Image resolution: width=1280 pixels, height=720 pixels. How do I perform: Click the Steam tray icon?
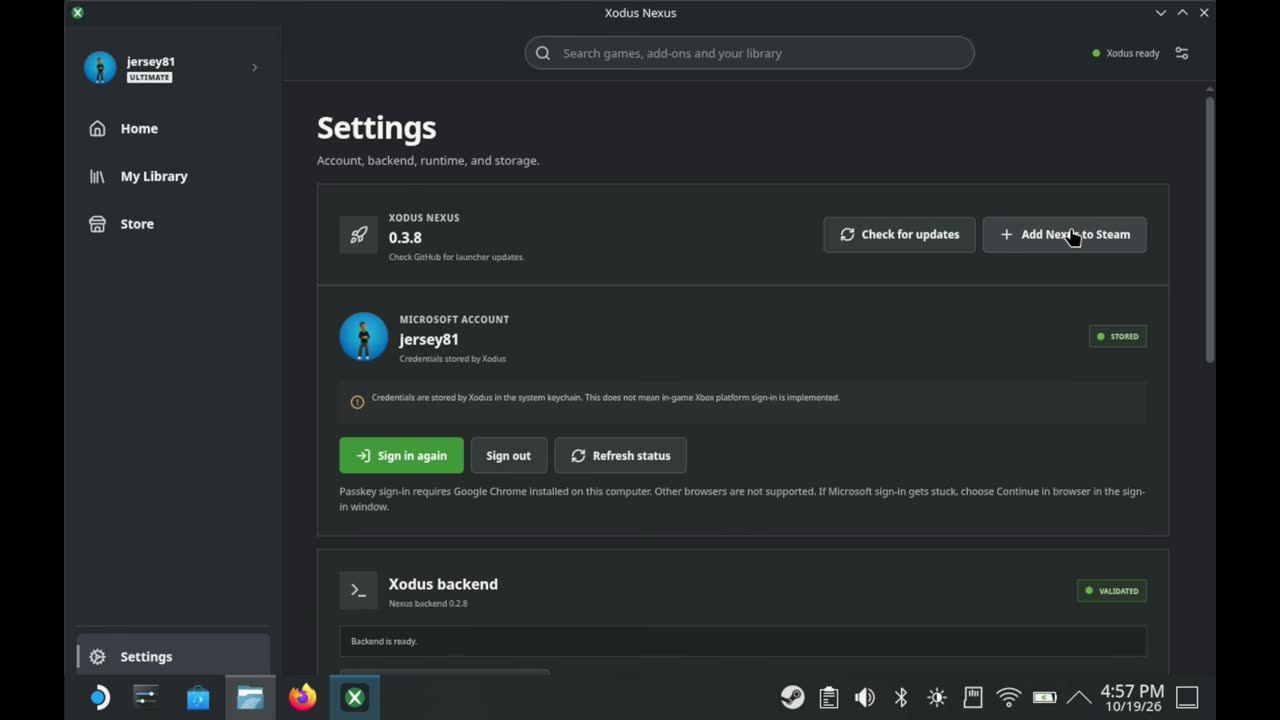pos(792,697)
